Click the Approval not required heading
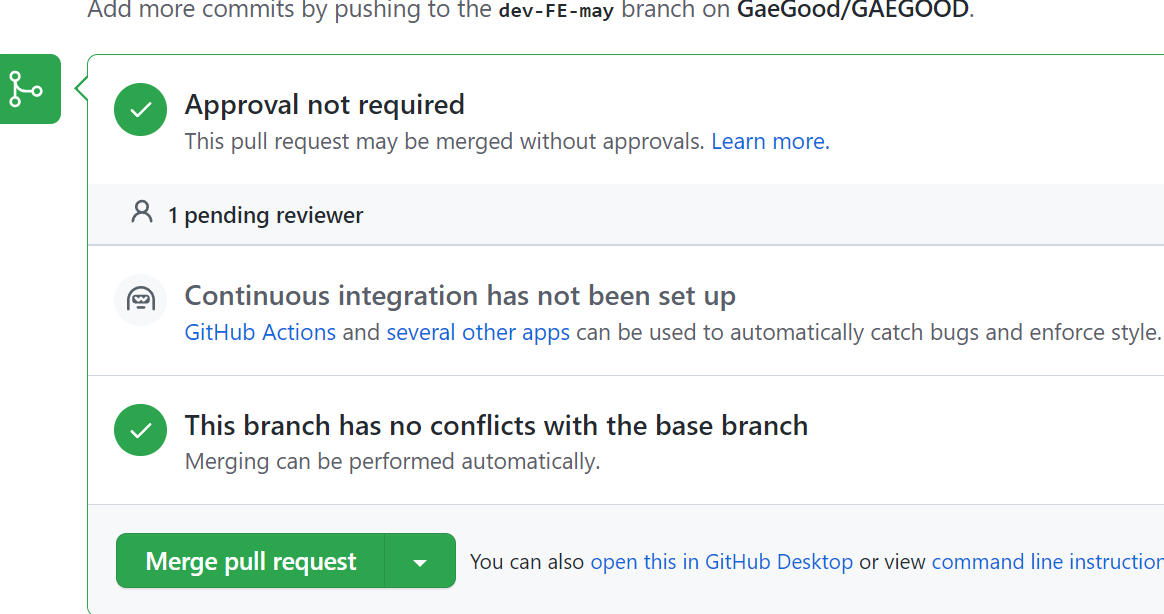1164x614 pixels. [324, 105]
